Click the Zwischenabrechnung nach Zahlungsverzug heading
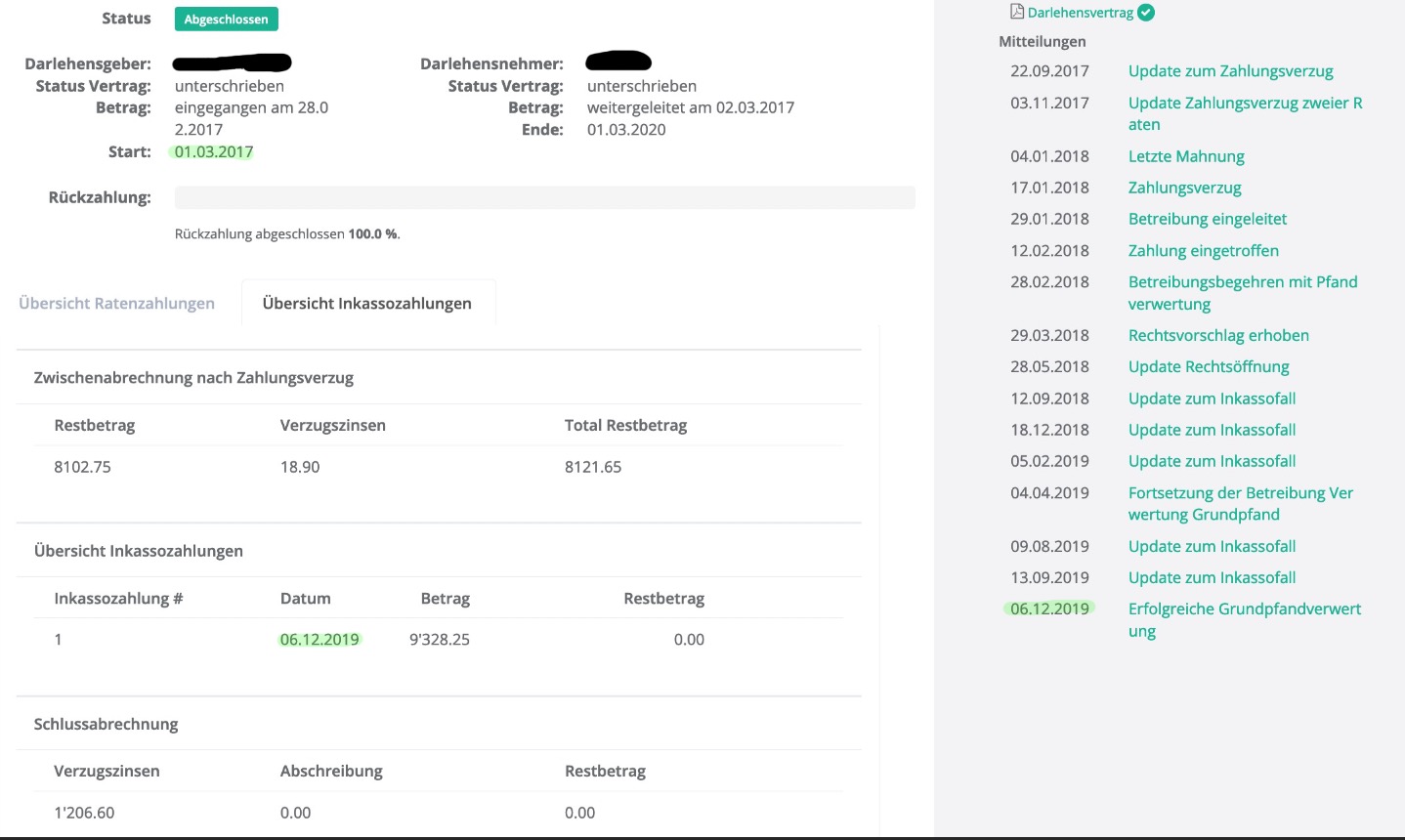The height and width of the screenshot is (840, 1405). tap(193, 378)
